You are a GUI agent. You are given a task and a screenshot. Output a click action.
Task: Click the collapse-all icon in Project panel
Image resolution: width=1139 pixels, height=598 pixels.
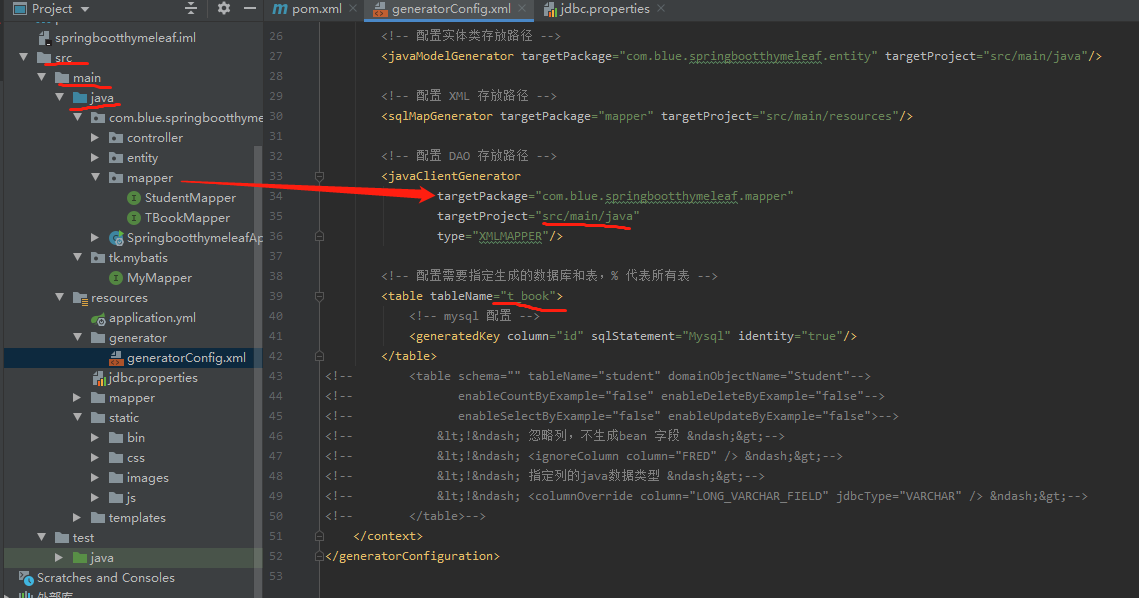click(x=190, y=8)
